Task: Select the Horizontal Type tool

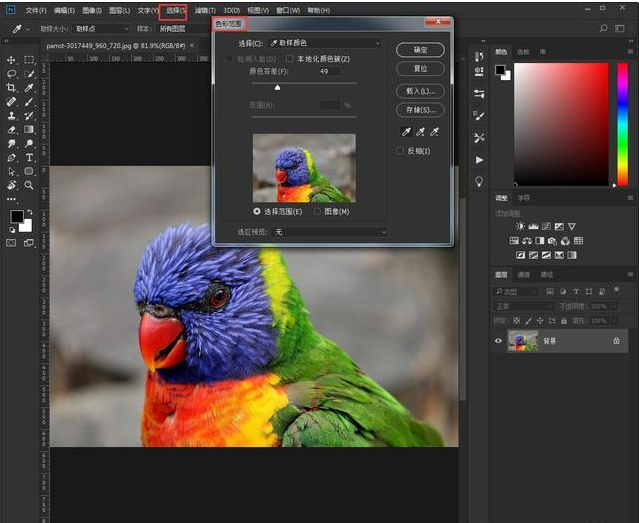Action: (29, 157)
